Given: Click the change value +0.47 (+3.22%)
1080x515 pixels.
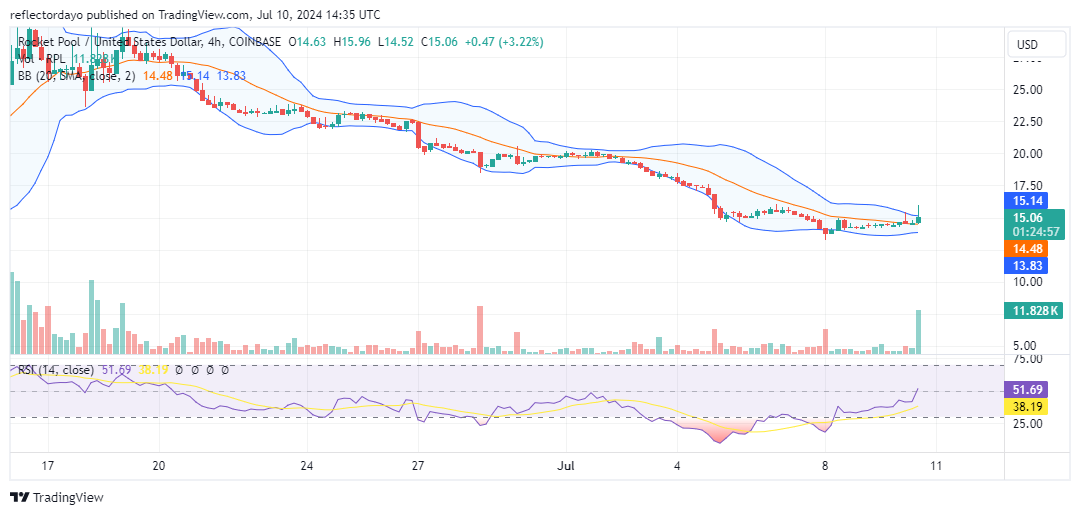Looking at the screenshot, I should point(503,42).
